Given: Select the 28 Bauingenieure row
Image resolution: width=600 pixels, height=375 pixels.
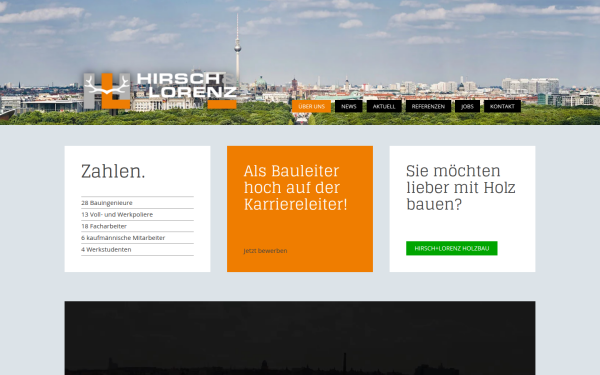Looking at the screenshot, I should 137,203.
